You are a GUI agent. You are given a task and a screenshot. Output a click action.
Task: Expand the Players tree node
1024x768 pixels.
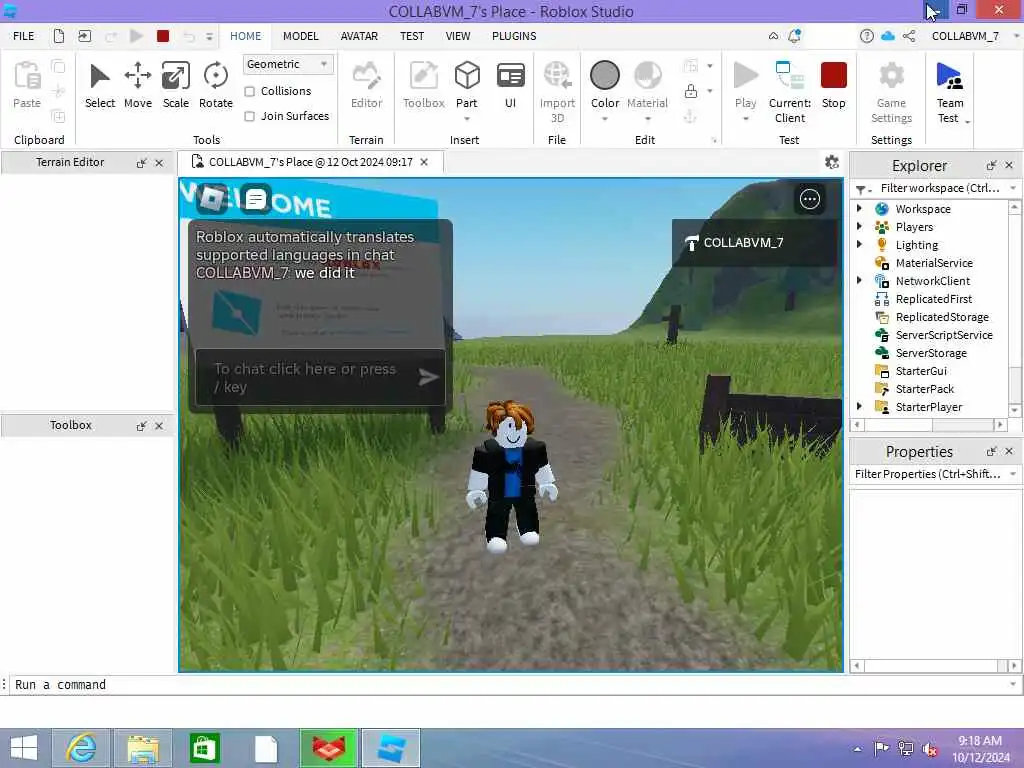click(x=859, y=227)
